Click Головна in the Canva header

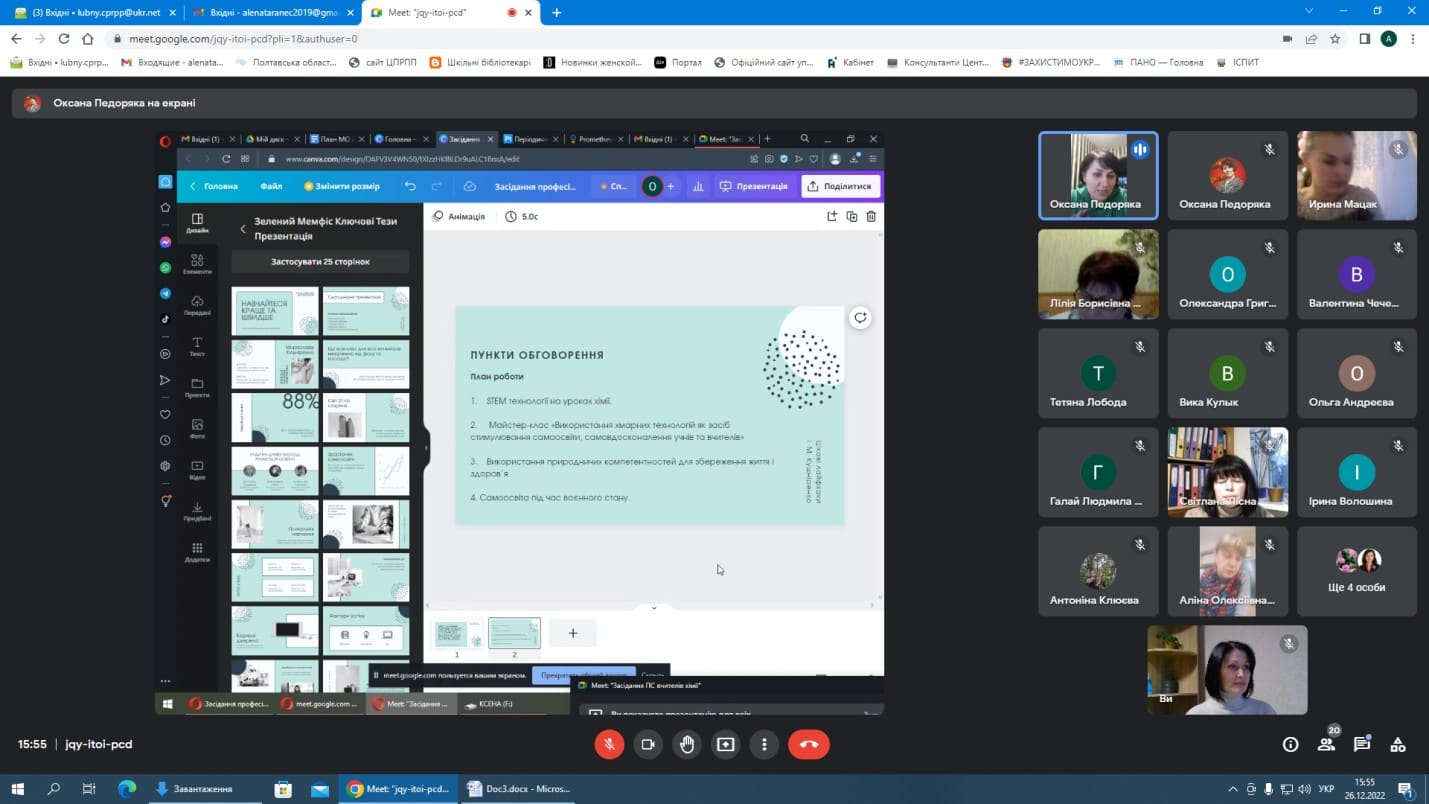click(214, 186)
